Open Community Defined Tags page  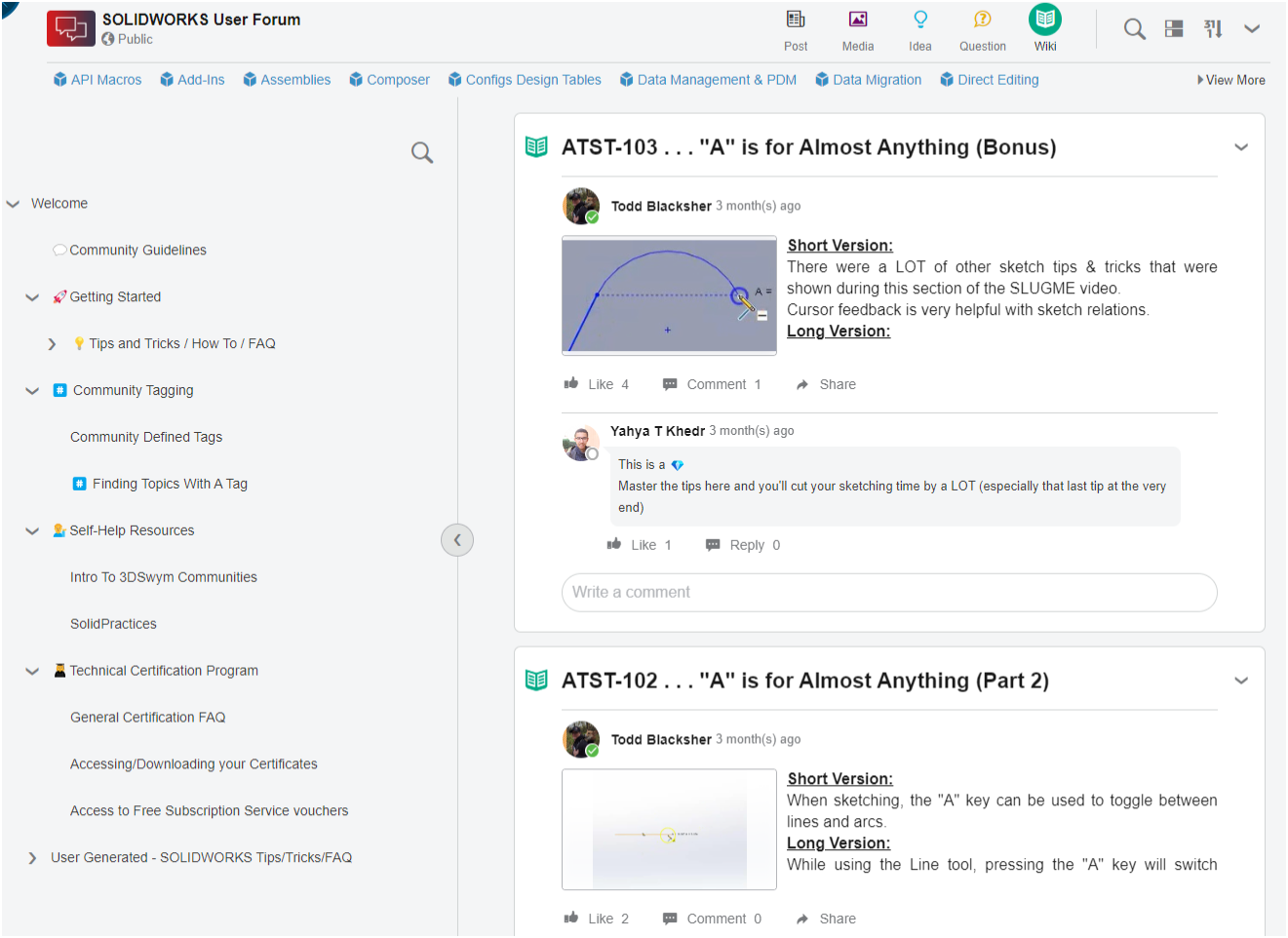coord(146,438)
